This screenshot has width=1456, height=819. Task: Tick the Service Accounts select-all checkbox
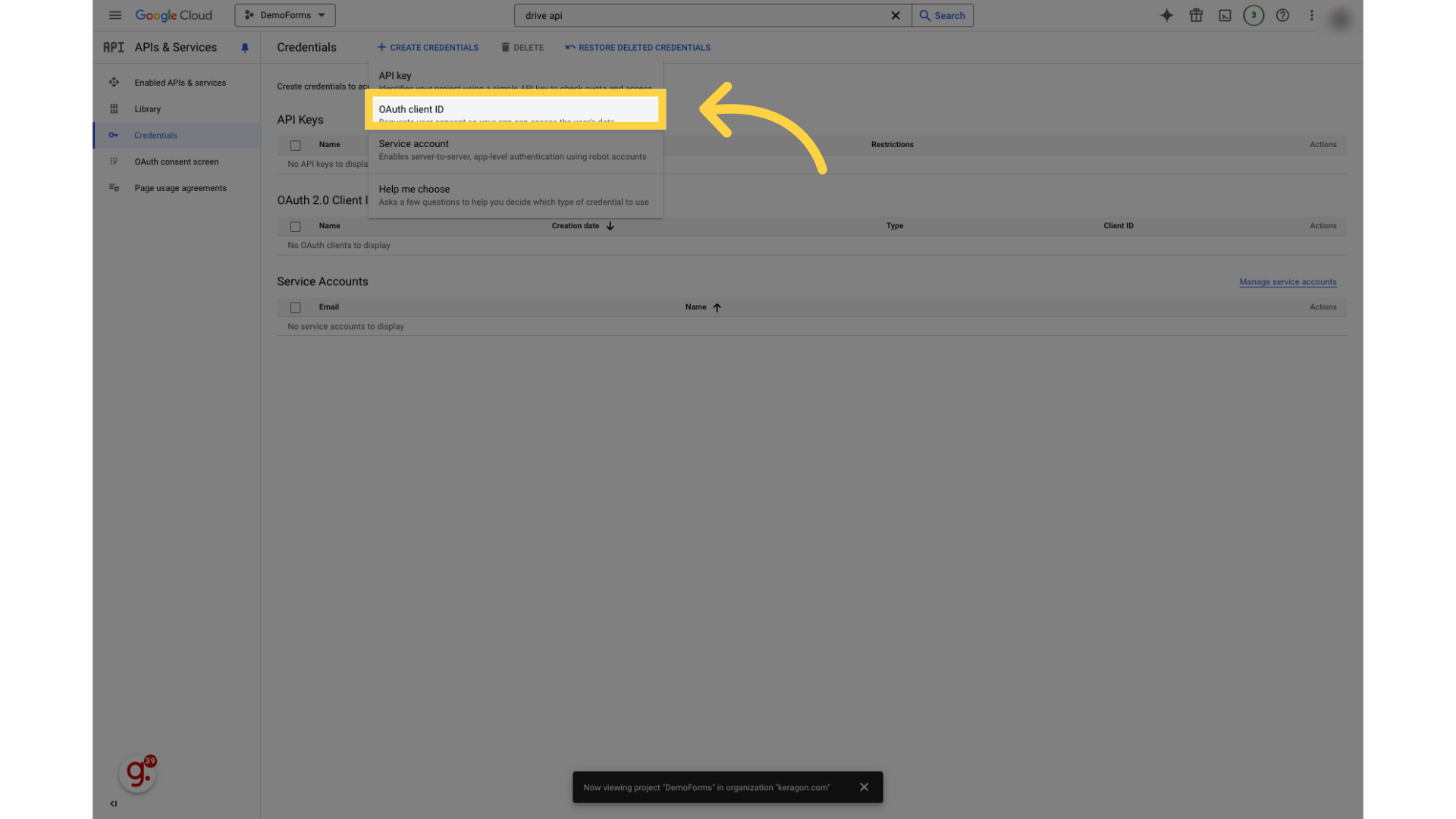[x=296, y=308]
